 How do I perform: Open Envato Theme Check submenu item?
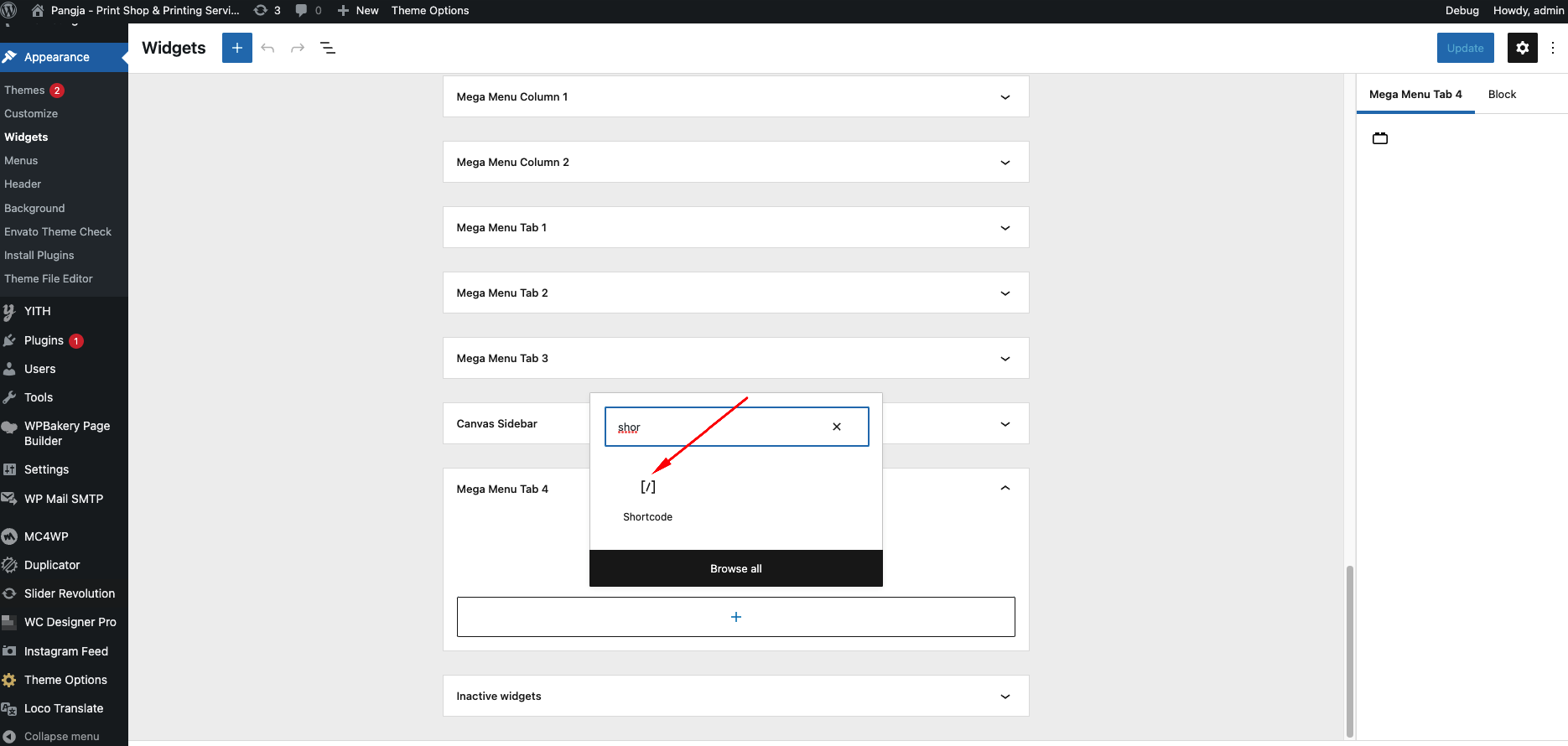click(58, 231)
